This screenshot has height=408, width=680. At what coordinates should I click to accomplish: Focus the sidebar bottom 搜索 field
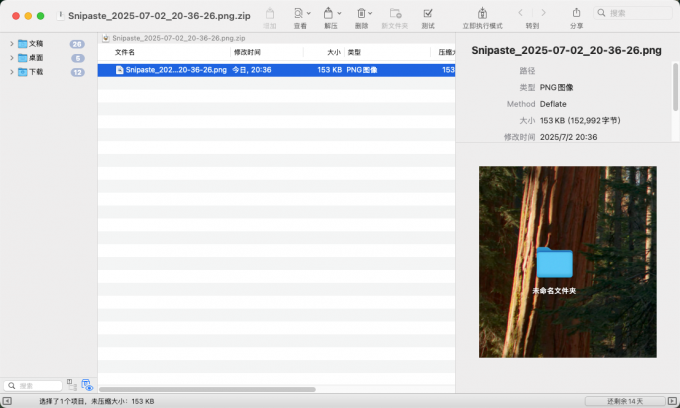pyautogui.click(x=33, y=385)
